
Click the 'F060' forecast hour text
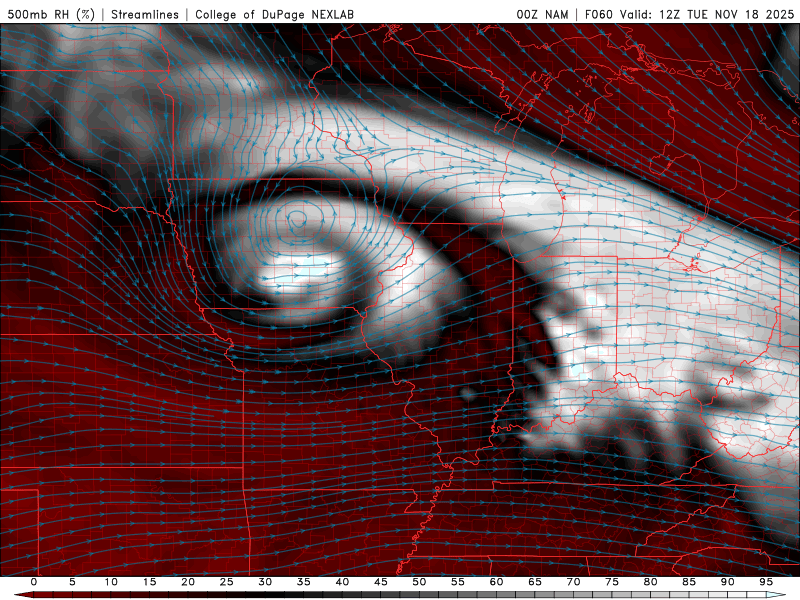point(598,14)
